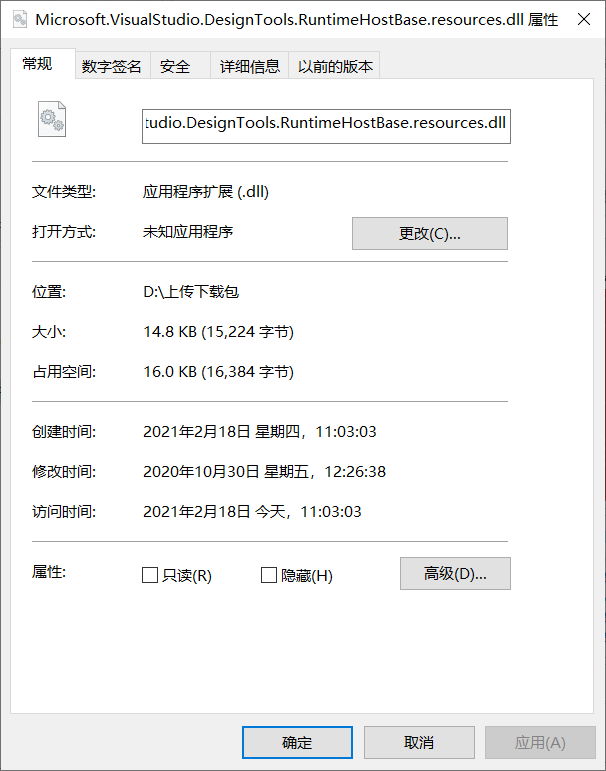Click the window title text
Image resolution: width=606 pixels, height=771 pixels.
[x=297, y=20]
